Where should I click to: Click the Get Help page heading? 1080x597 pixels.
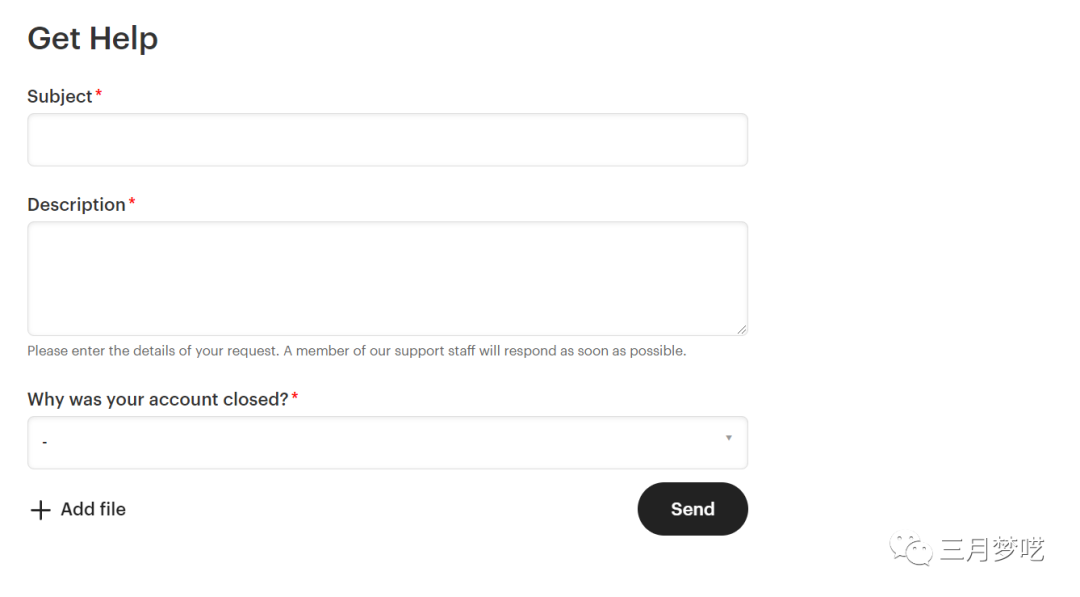point(92,38)
